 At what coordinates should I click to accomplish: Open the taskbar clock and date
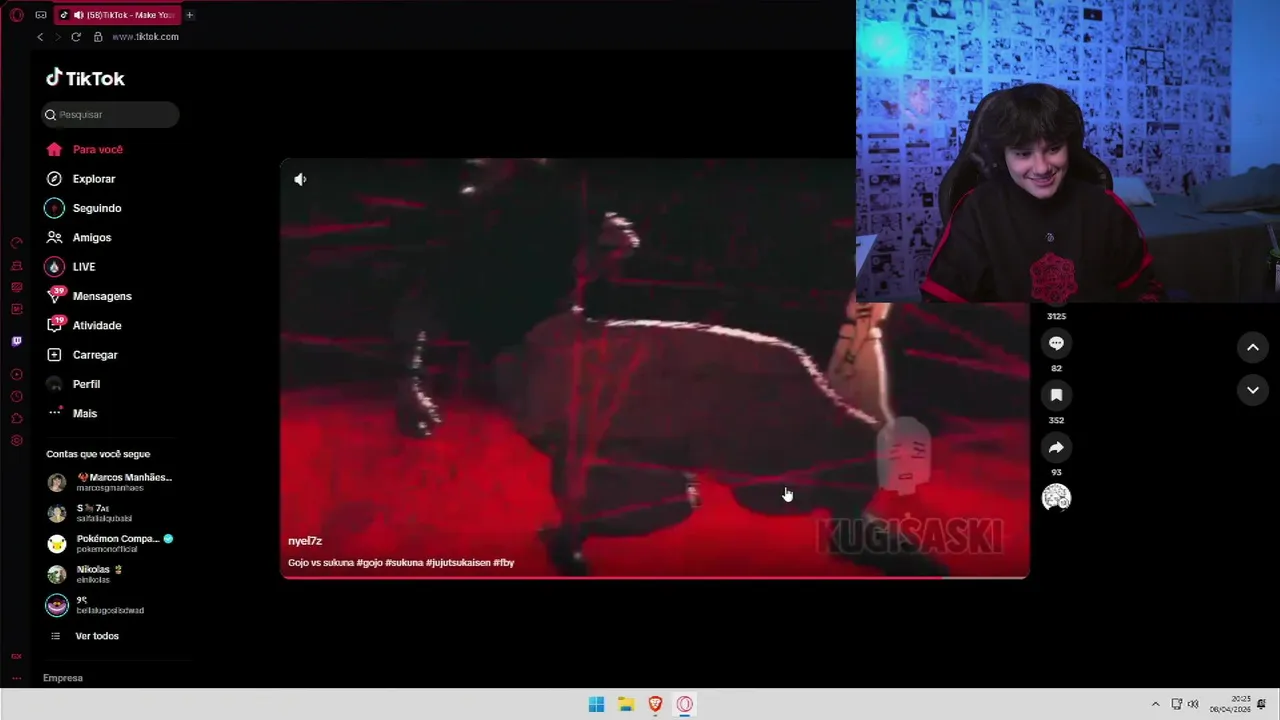pyautogui.click(x=1230, y=704)
